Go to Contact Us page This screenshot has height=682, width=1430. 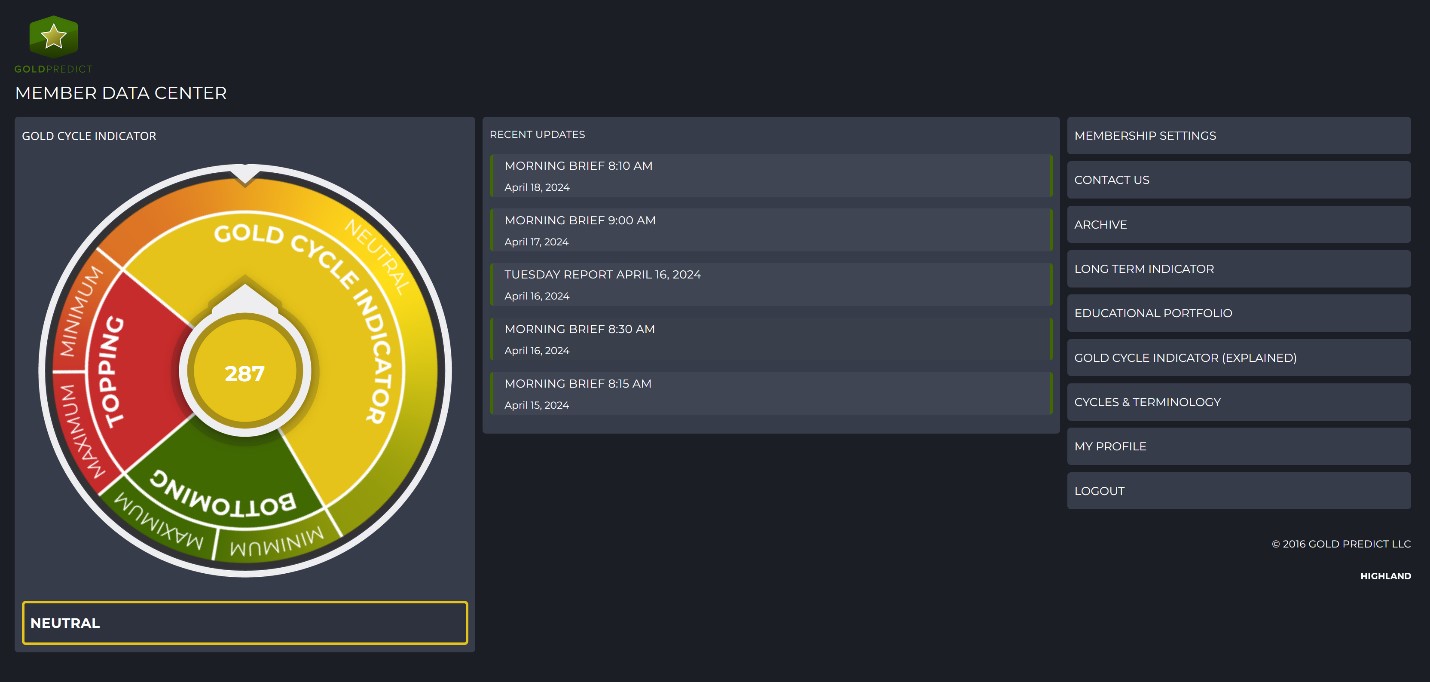[1238, 180]
